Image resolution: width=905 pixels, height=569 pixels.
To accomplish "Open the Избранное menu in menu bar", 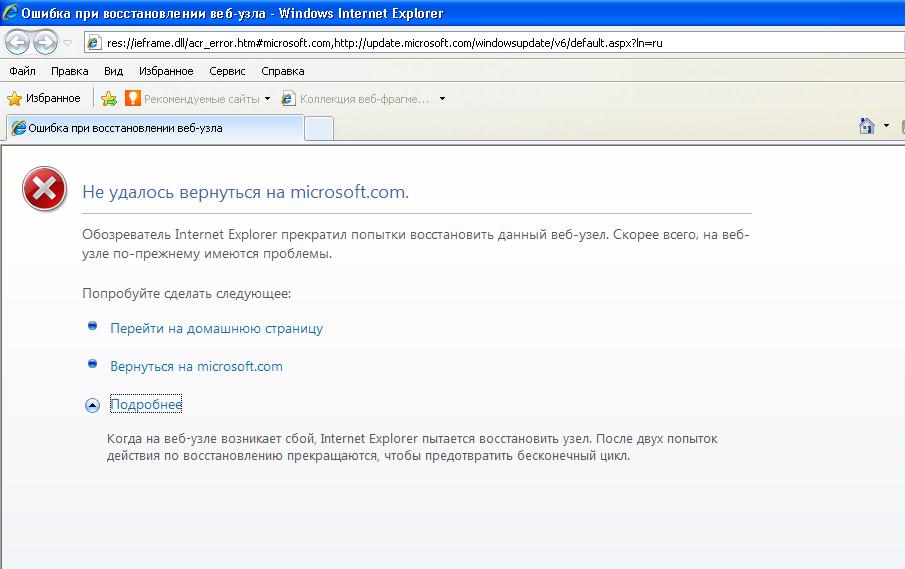I will [x=166, y=71].
